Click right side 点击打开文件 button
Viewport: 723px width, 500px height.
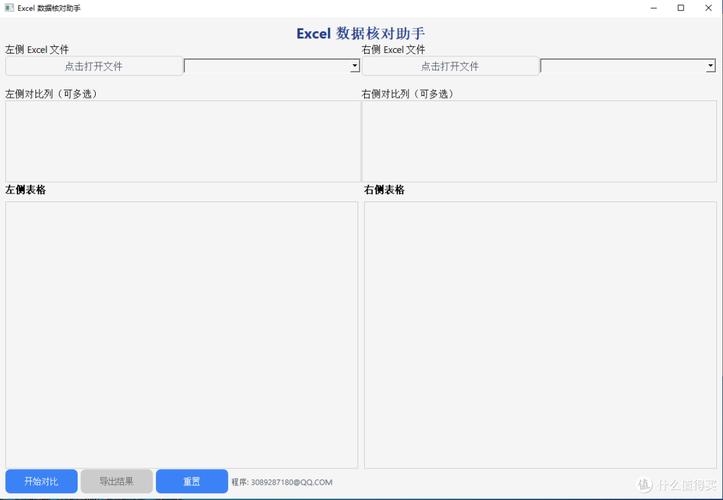pyautogui.click(x=450, y=66)
